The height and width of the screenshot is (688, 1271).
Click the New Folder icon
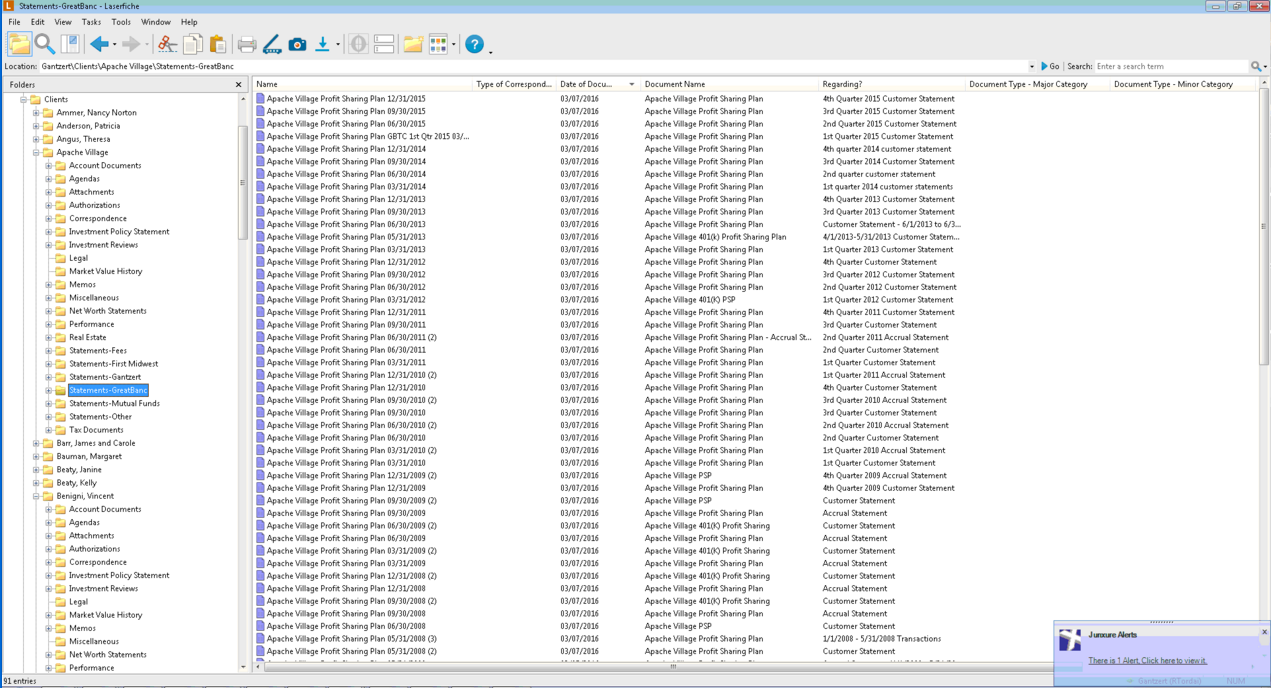[413, 44]
